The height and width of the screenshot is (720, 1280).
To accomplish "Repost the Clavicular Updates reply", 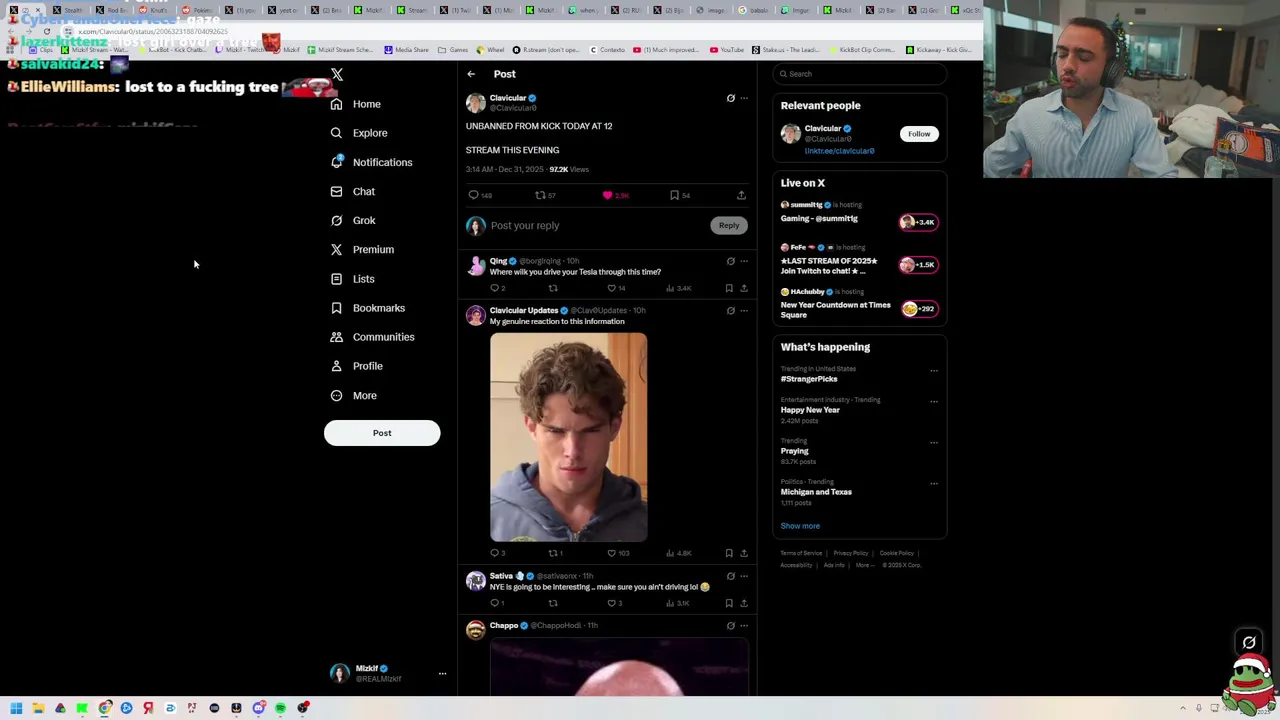I will [552, 553].
